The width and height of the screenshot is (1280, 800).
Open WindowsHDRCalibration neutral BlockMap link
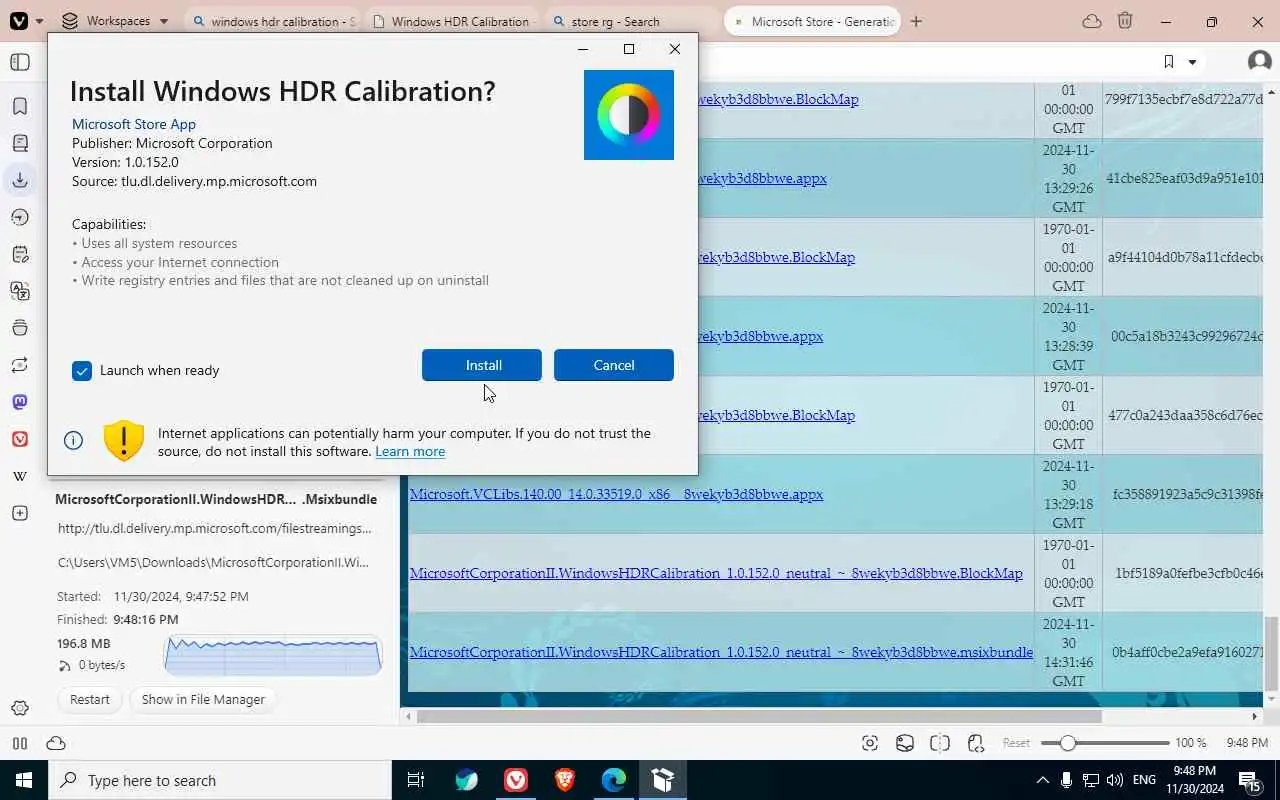tap(716, 573)
